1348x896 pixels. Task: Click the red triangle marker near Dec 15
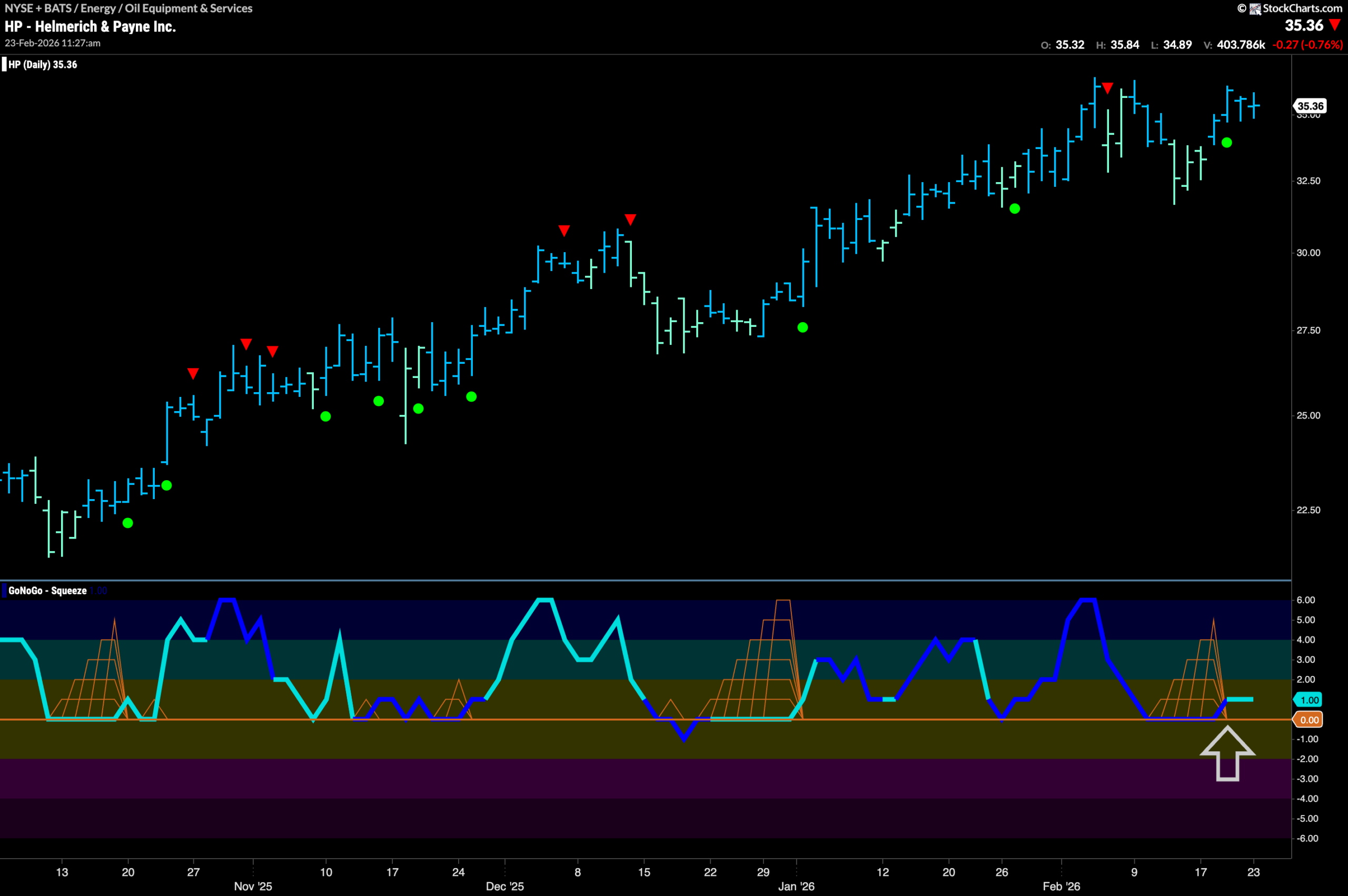[x=630, y=220]
